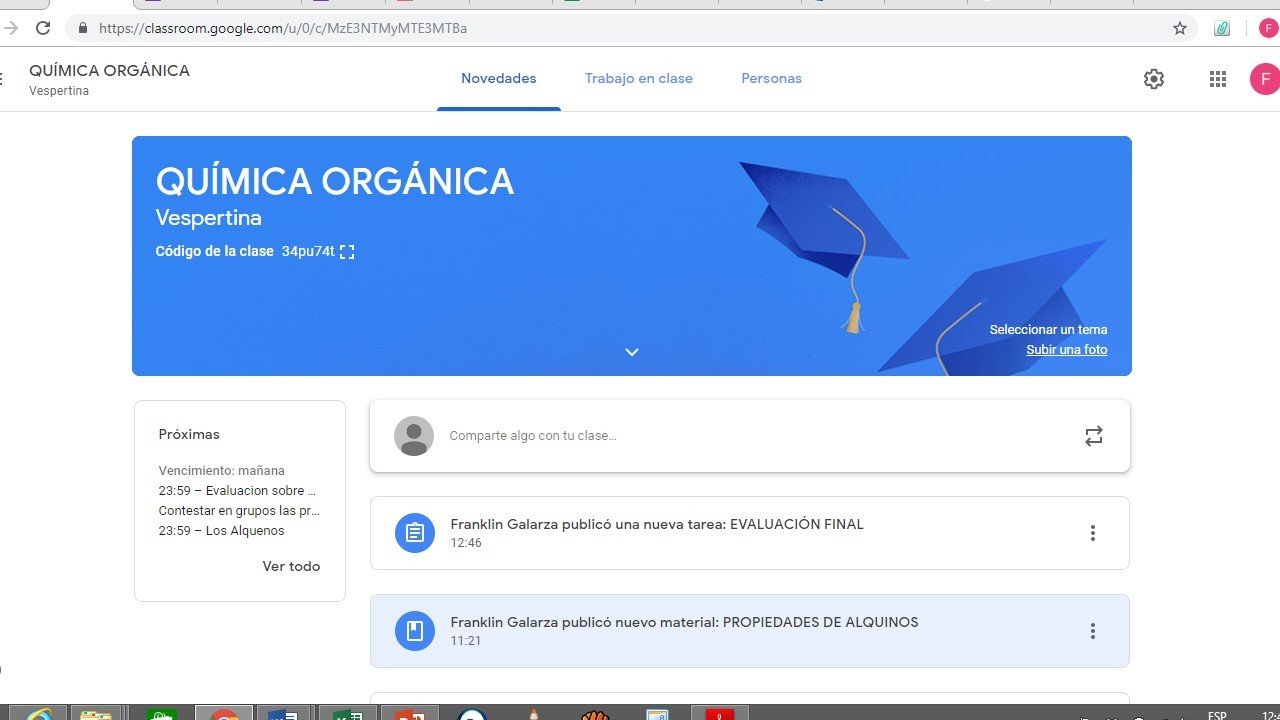Open options menu for EVALUACIÓN FINAL post
This screenshot has width=1280, height=720.
(1093, 533)
